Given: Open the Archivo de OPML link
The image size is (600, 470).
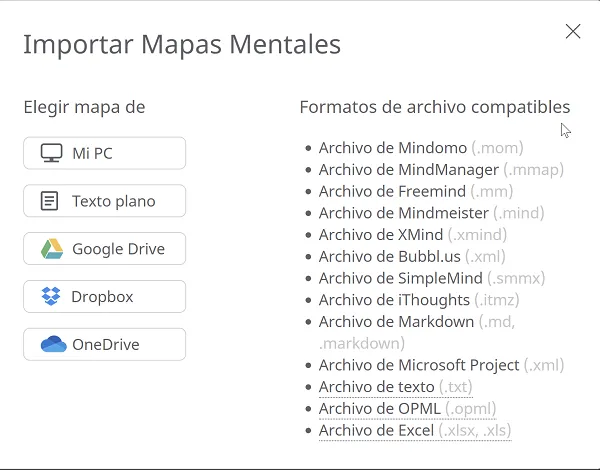Looking at the screenshot, I should (408, 409).
